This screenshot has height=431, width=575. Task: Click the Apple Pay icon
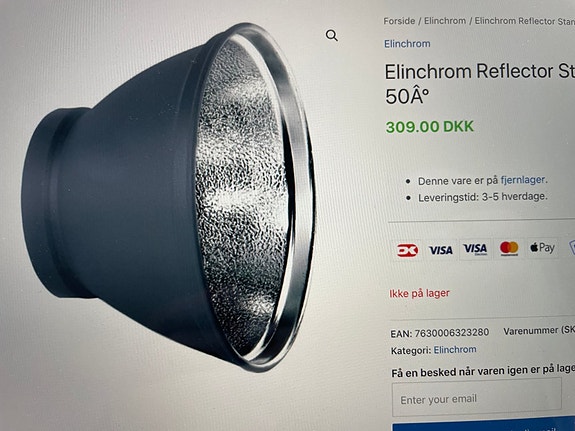[542, 248]
